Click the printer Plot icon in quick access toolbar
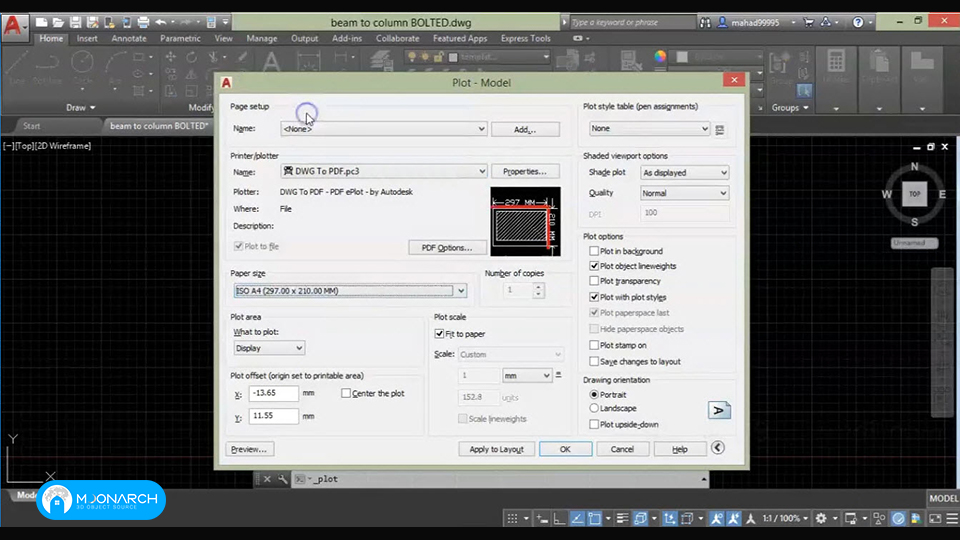 (x=143, y=23)
